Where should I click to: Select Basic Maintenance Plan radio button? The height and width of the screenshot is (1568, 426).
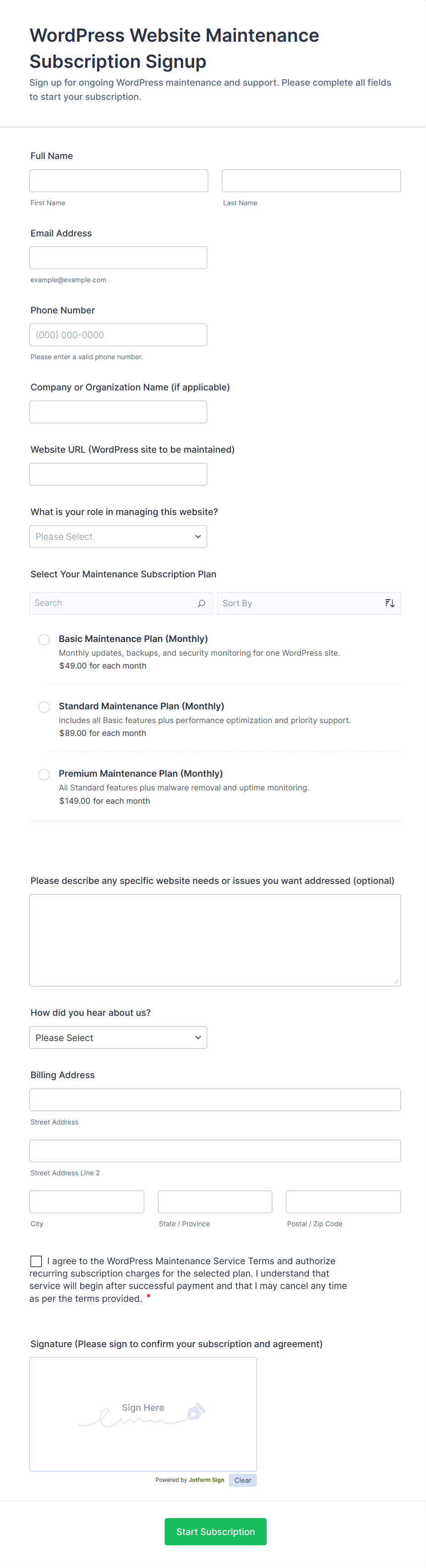click(44, 640)
